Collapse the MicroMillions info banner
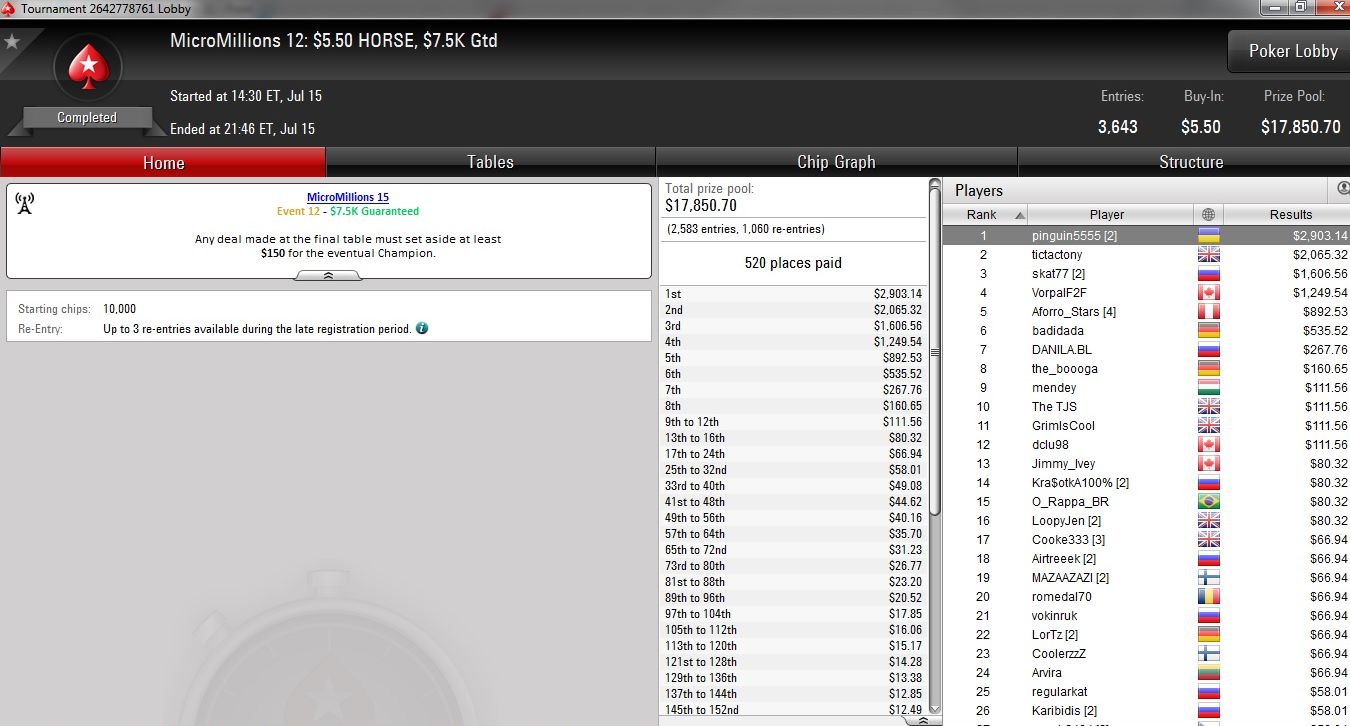 (328, 276)
